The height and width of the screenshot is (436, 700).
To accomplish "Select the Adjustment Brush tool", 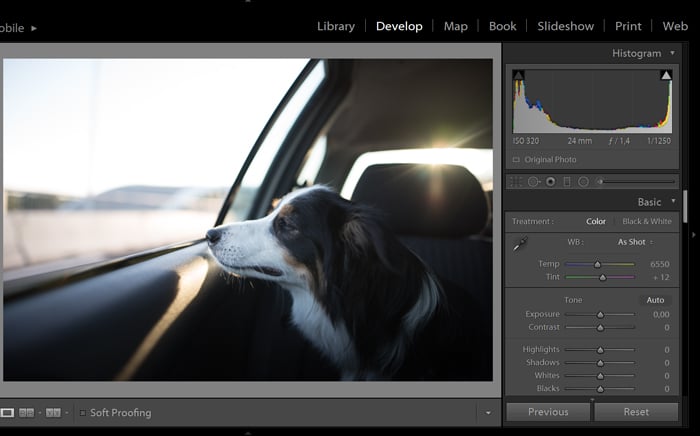I will (x=600, y=182).
